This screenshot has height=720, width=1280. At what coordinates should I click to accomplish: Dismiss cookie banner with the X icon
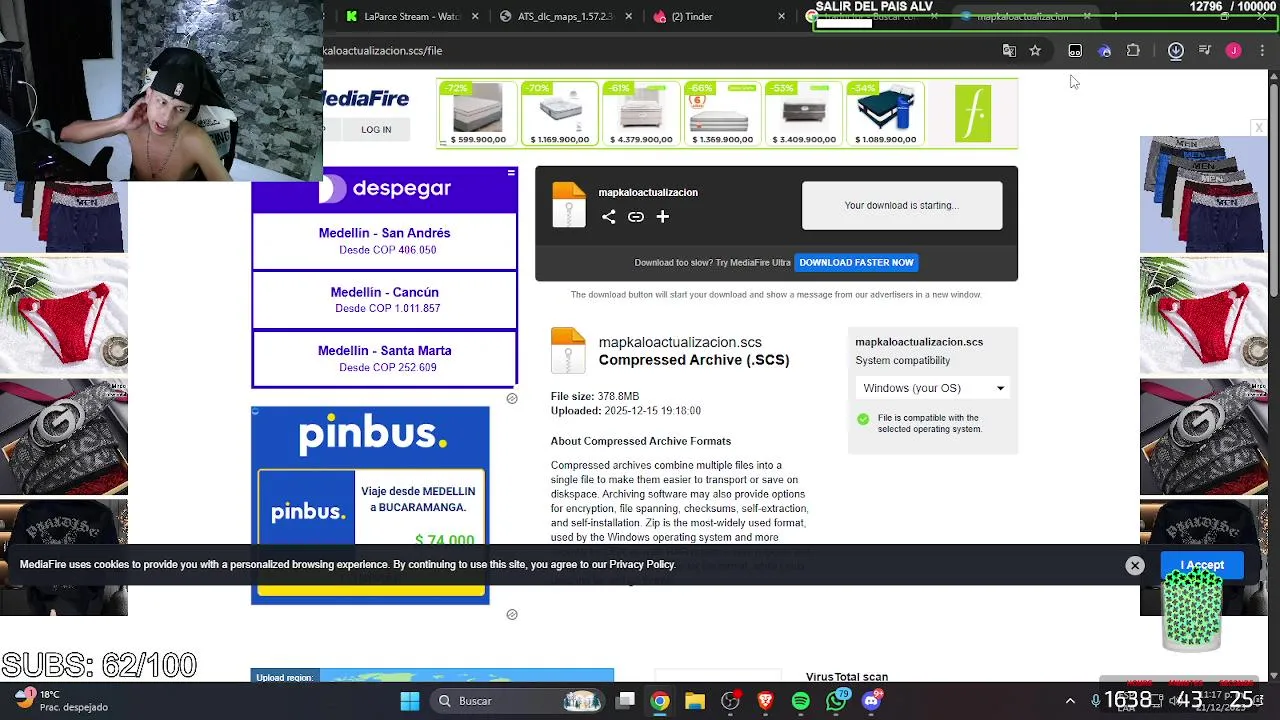point(1135,566)
